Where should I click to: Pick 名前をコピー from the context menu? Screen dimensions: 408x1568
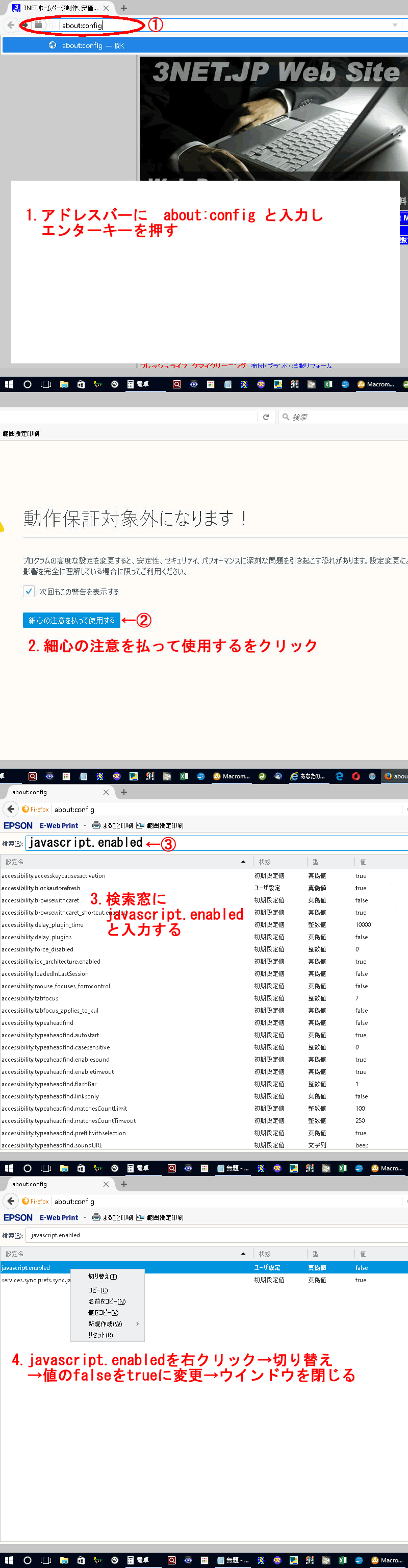tap(107, 1302)
